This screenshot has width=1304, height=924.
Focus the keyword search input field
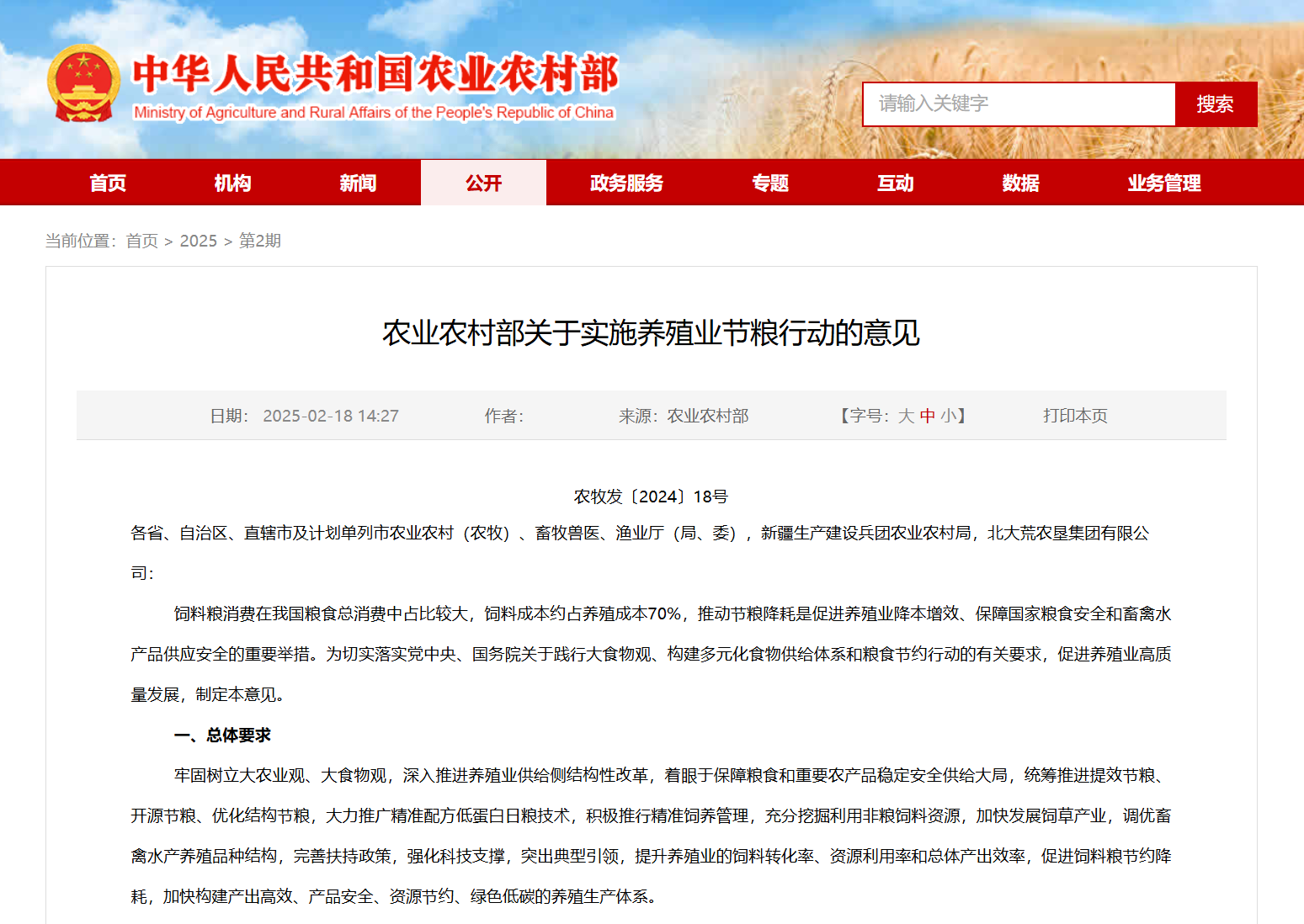point(1019,104)
